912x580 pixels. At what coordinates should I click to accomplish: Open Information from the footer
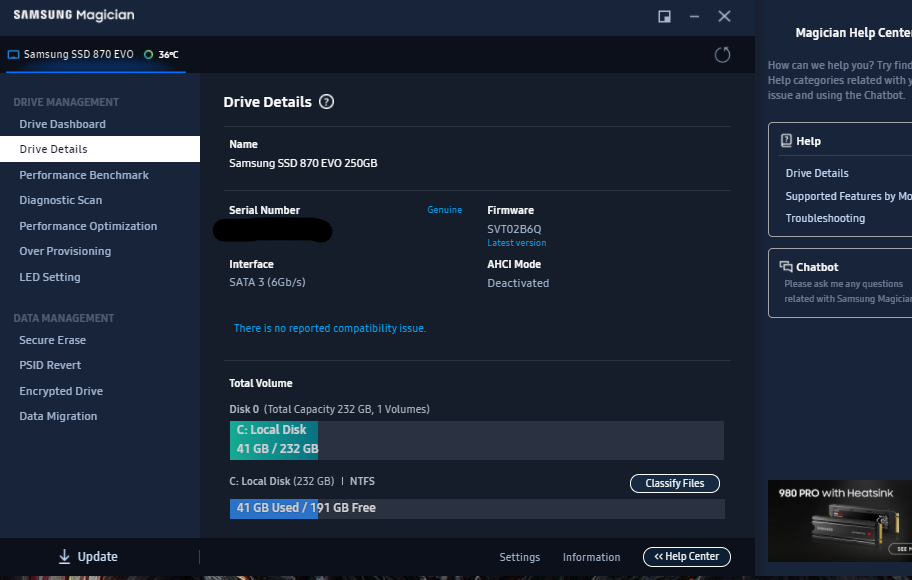coord(591,557)
